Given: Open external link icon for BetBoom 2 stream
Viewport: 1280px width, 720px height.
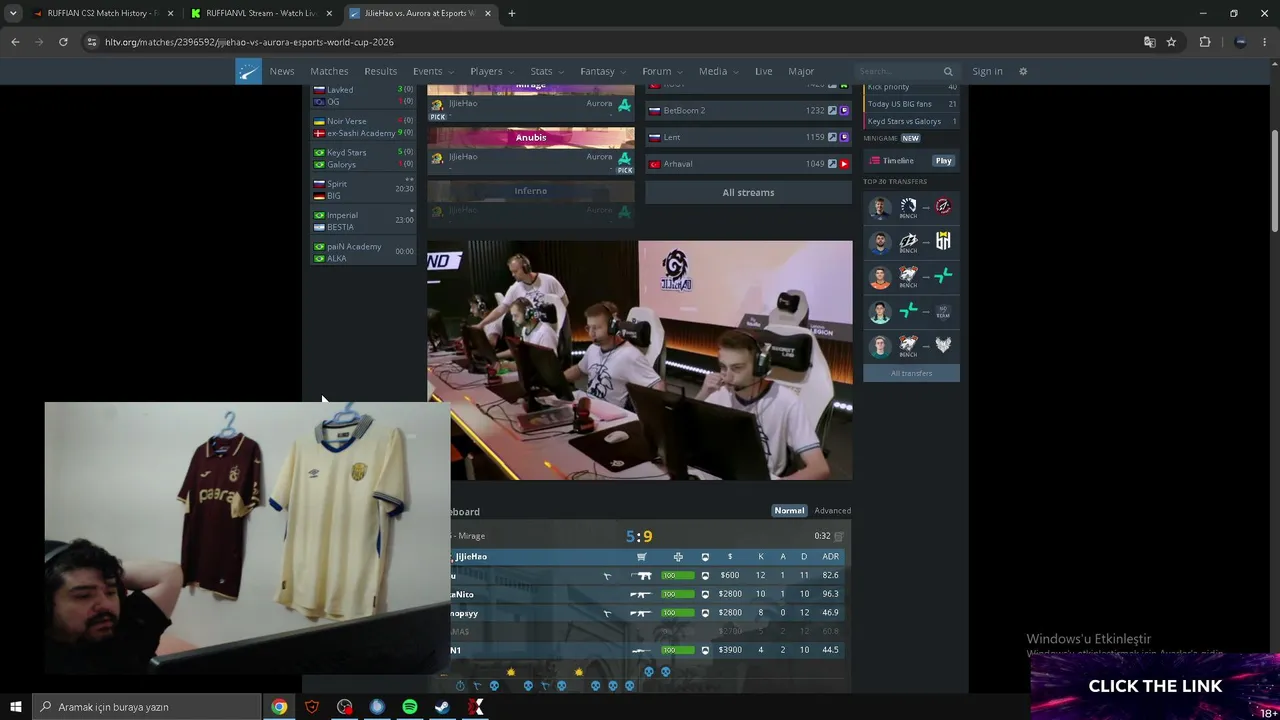Looking at the screenshot, I should pyautogui.click(x=832, y=110).
